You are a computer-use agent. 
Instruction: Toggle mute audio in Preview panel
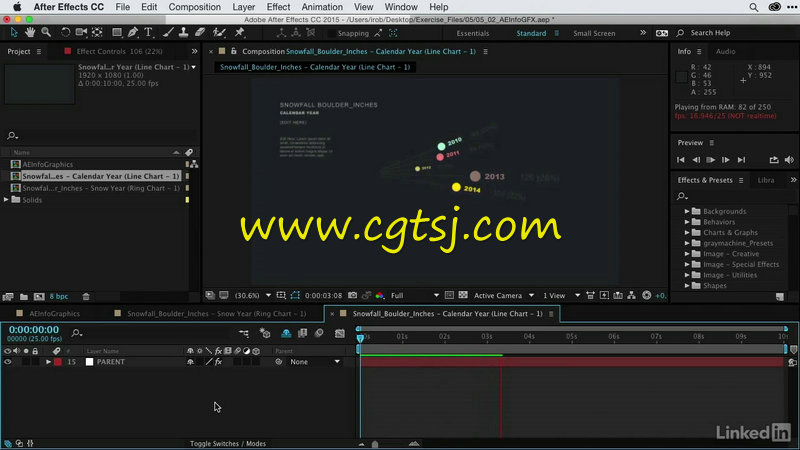click(x=789, y=160)
